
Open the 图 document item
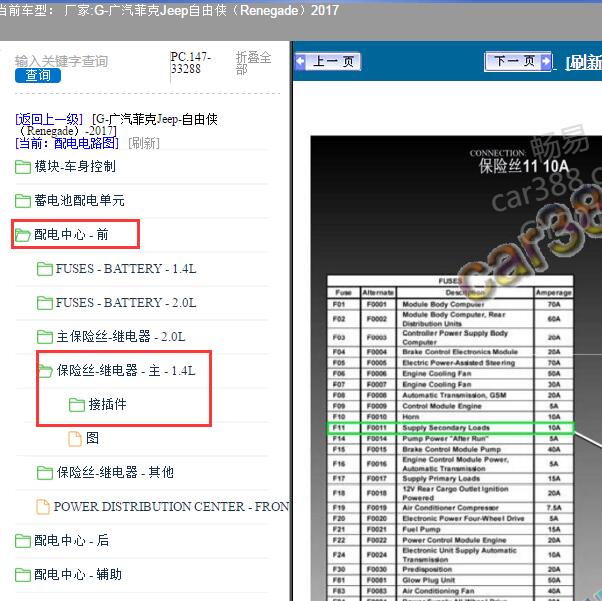click(93, 438)
